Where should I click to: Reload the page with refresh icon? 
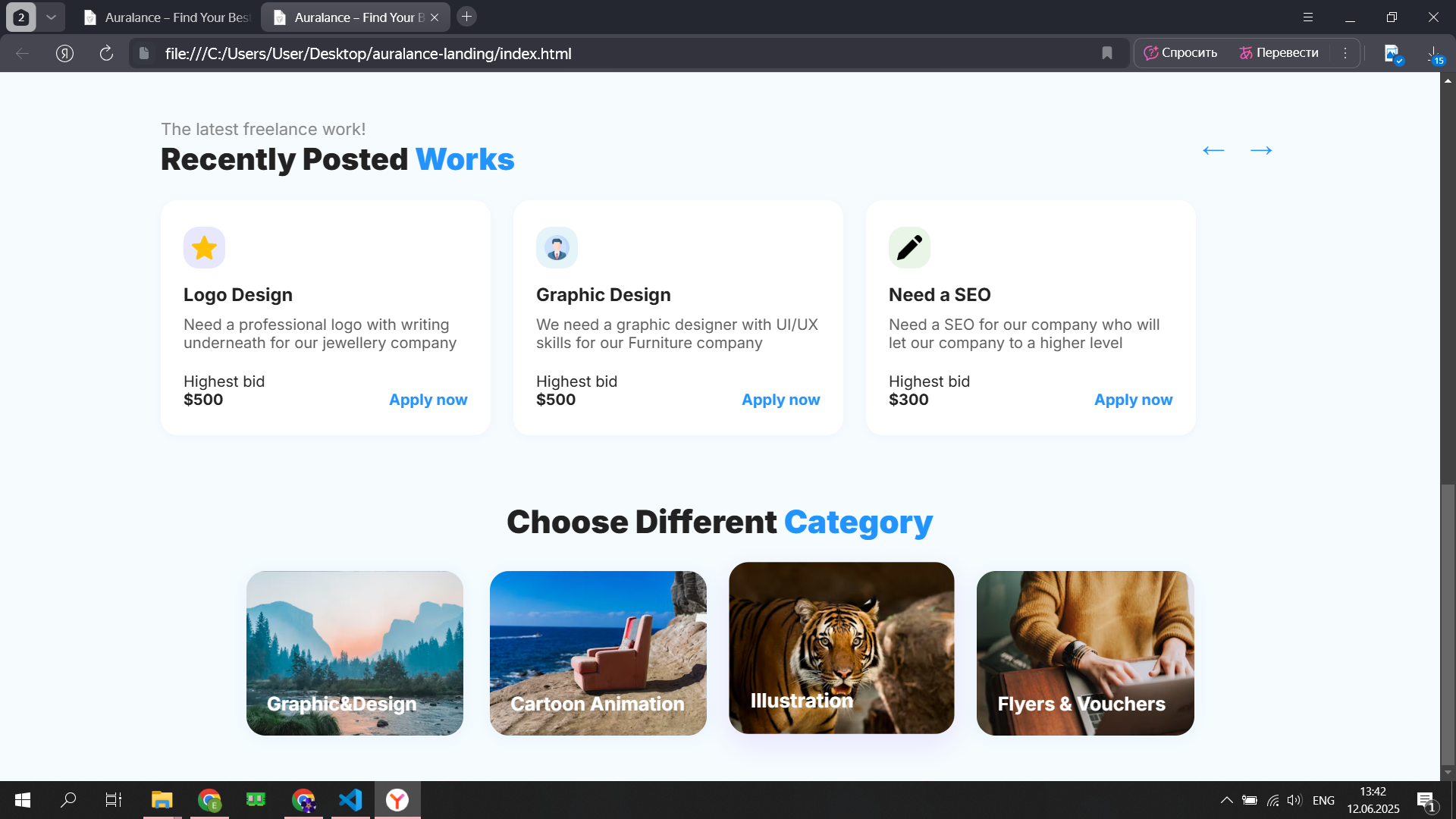click(106, 53)
